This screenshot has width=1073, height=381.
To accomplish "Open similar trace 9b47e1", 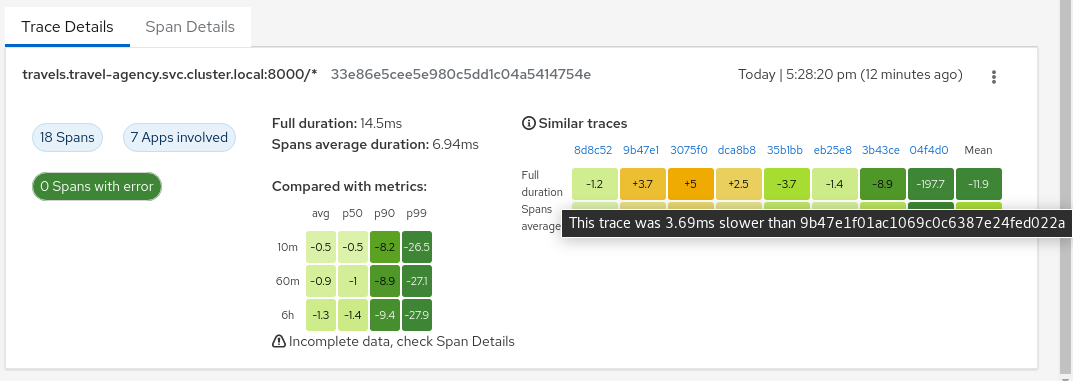I will pyautogui.click(x=641, y=150).
